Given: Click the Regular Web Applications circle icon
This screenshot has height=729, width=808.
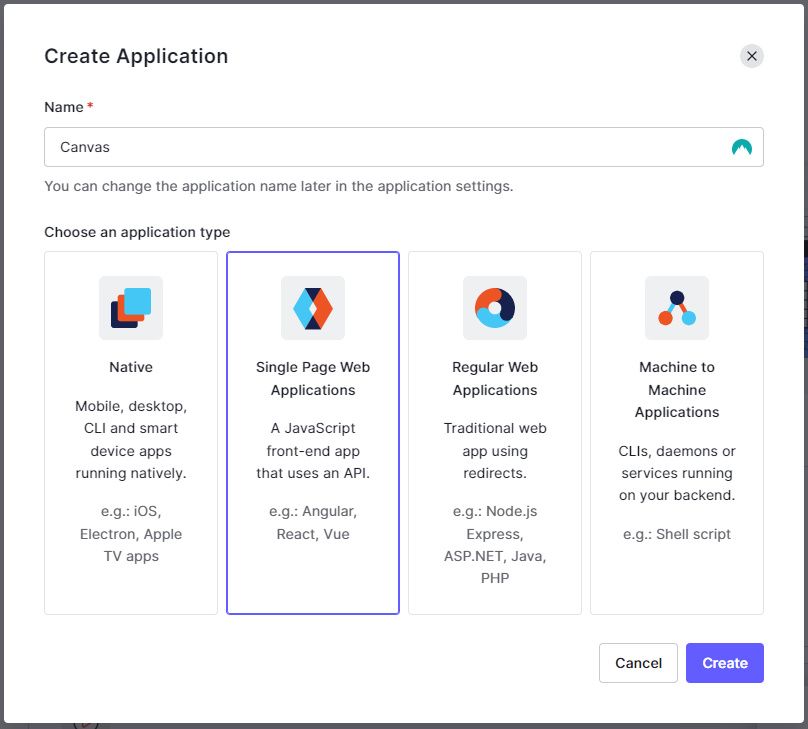Looking at the screenshot, I should point(494,308).
